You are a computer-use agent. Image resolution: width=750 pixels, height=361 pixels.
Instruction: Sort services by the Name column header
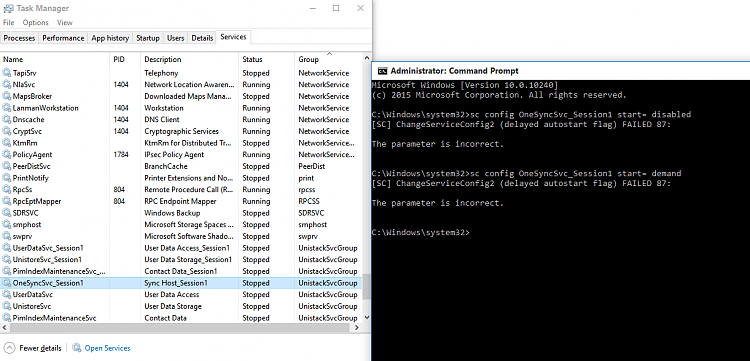[x=55, y=59]
